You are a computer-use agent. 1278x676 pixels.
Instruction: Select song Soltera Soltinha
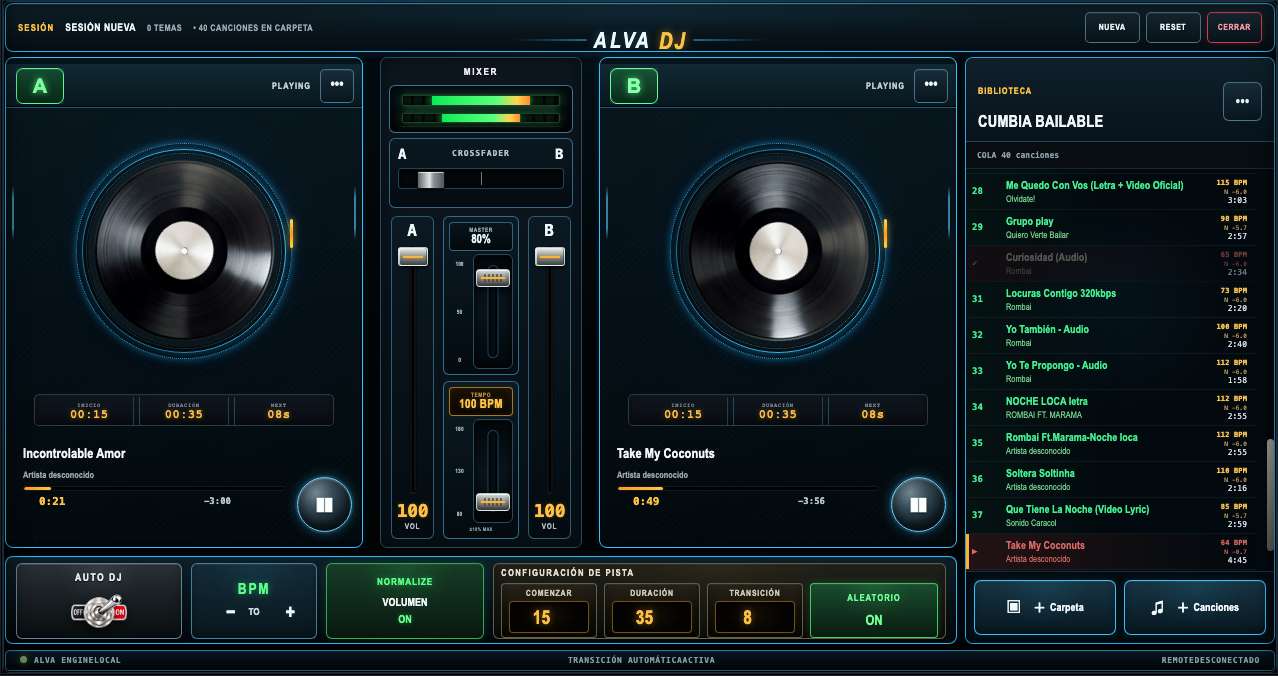1110,480
